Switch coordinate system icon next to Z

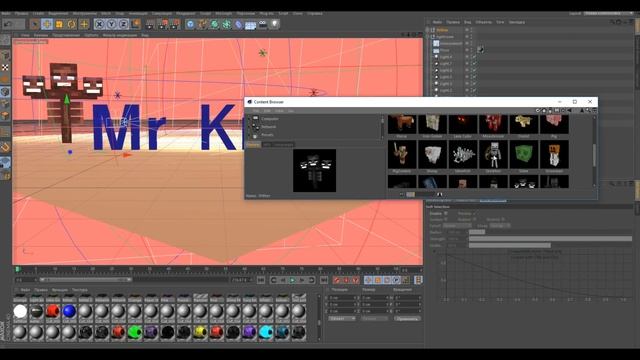(x=136, y=24)
